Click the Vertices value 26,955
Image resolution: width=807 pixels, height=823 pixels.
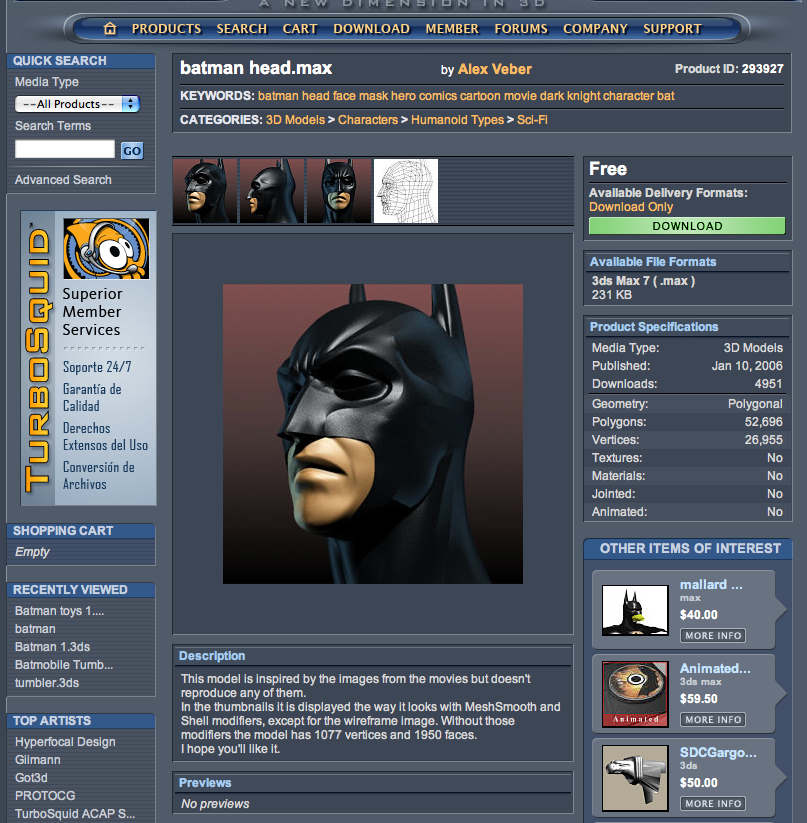pos(763,440)
